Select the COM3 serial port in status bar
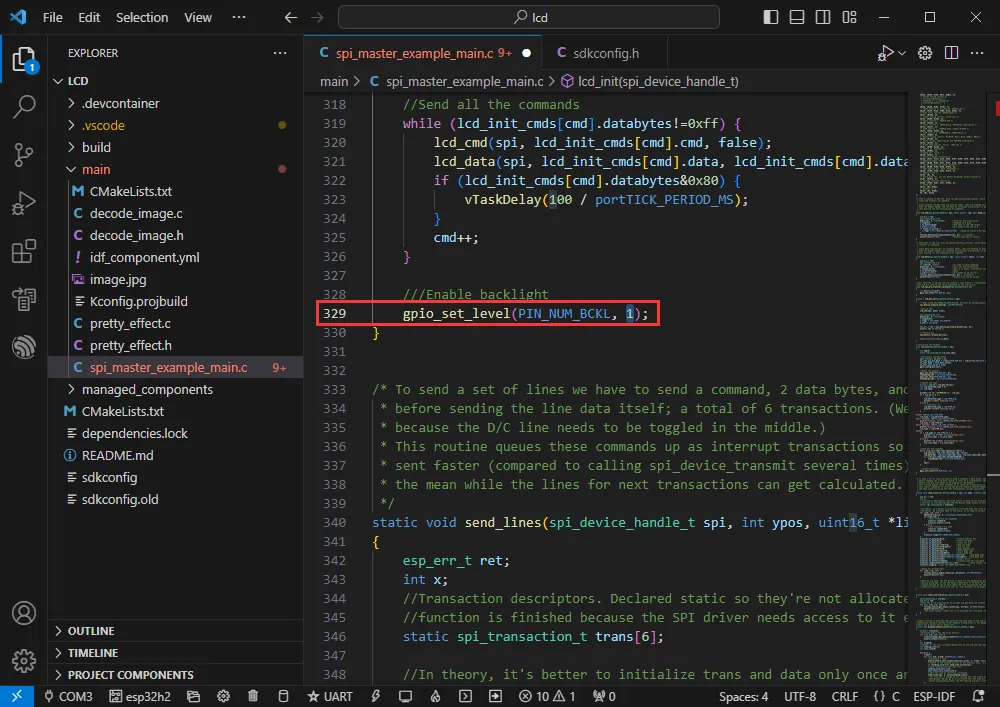 tap(68, 696)
